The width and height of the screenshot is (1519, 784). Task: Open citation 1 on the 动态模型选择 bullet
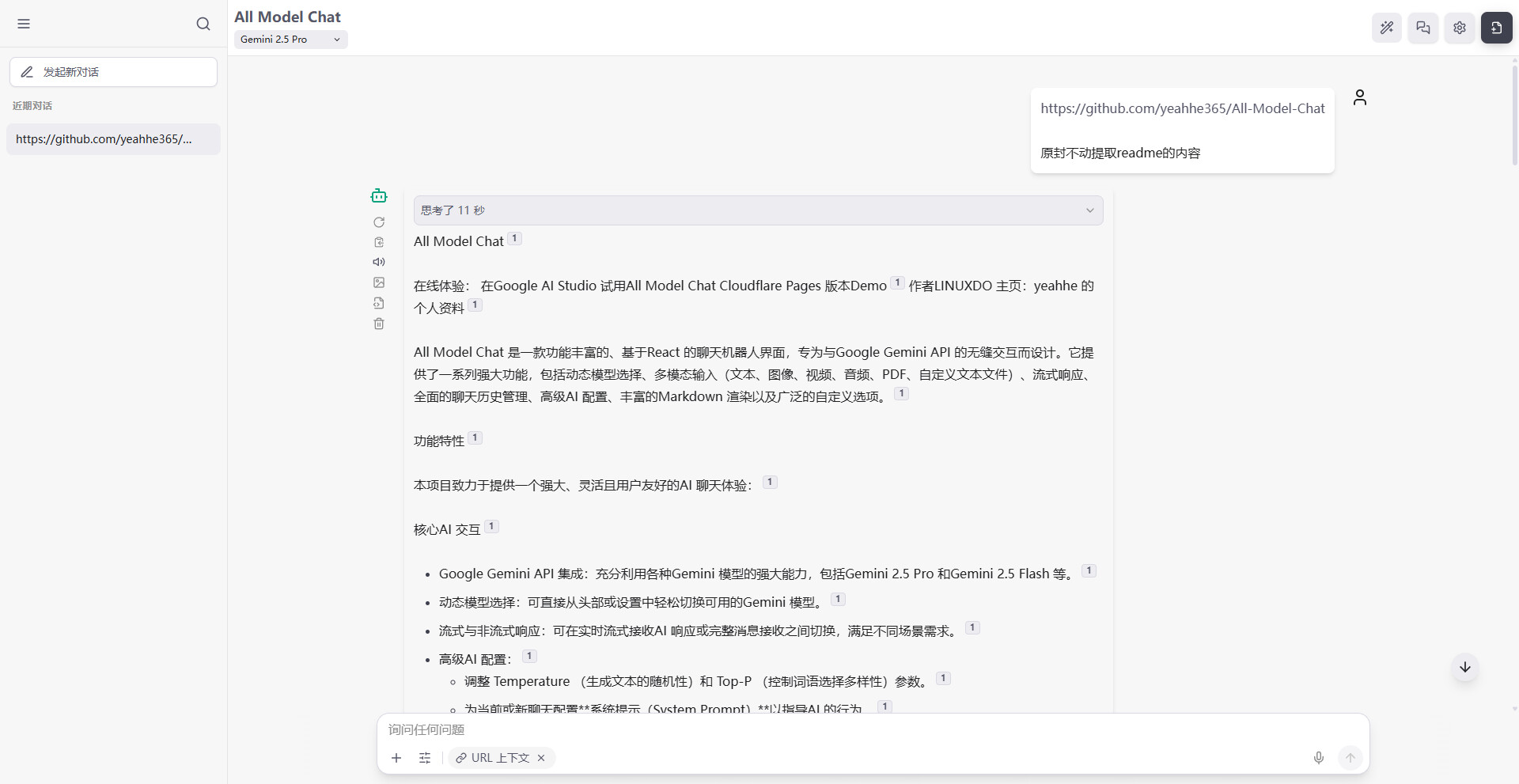[838, 599]
